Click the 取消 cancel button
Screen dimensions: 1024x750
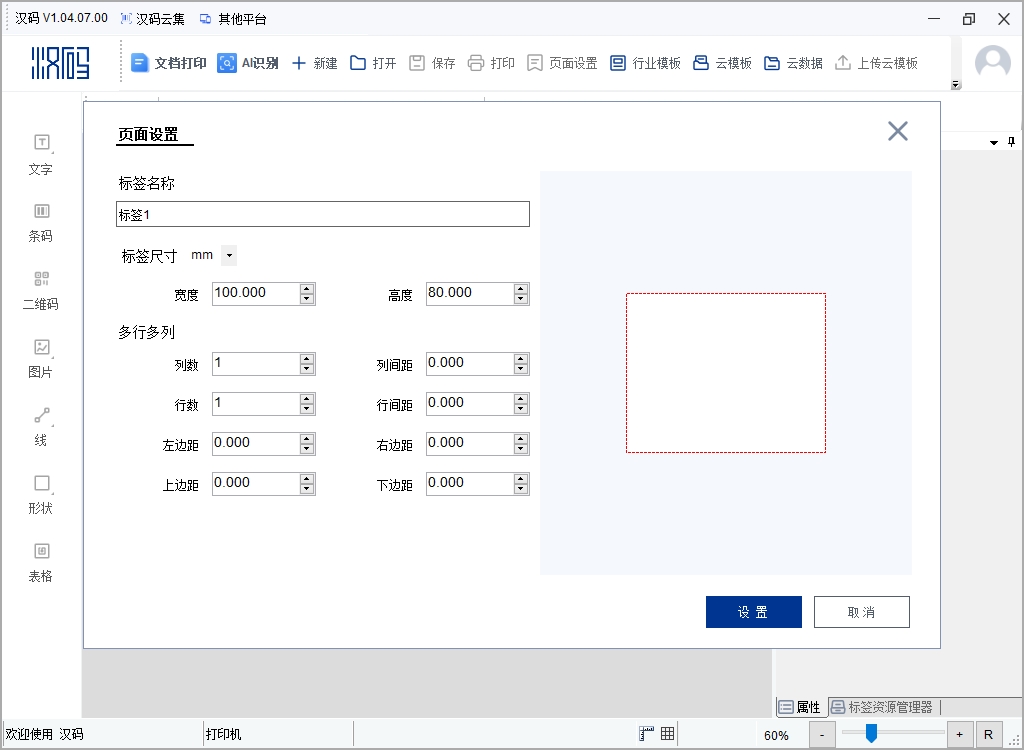pyautogui.click(x=861, y=612)
